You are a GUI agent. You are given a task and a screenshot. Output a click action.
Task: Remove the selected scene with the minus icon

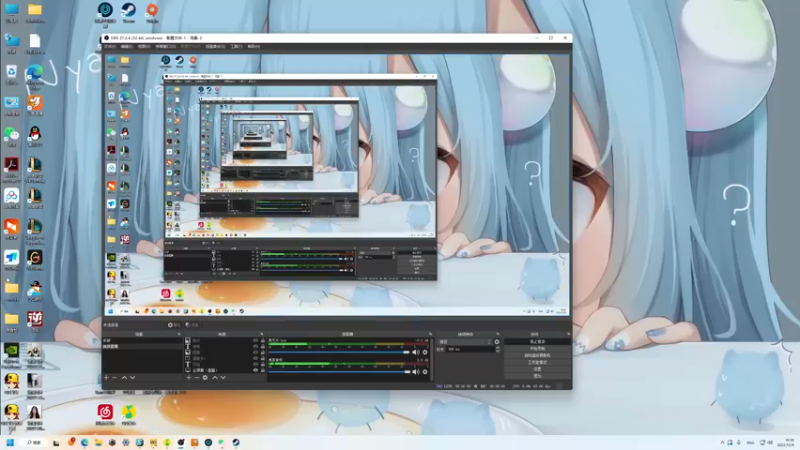114,378
